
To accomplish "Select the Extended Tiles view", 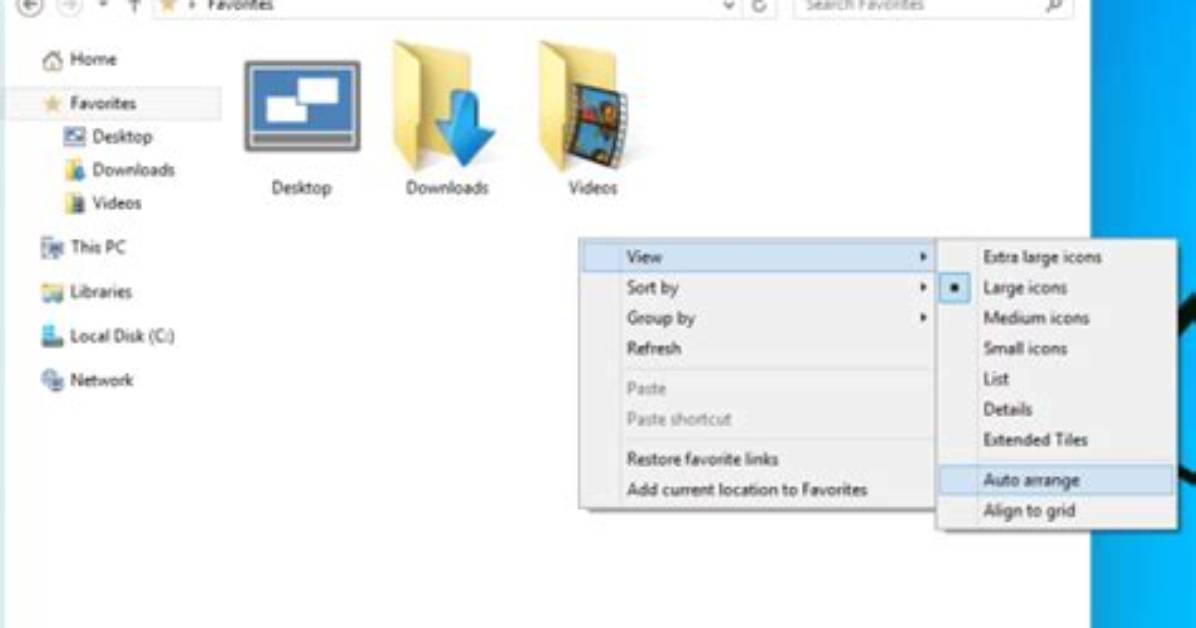I will pos(1057,440).
